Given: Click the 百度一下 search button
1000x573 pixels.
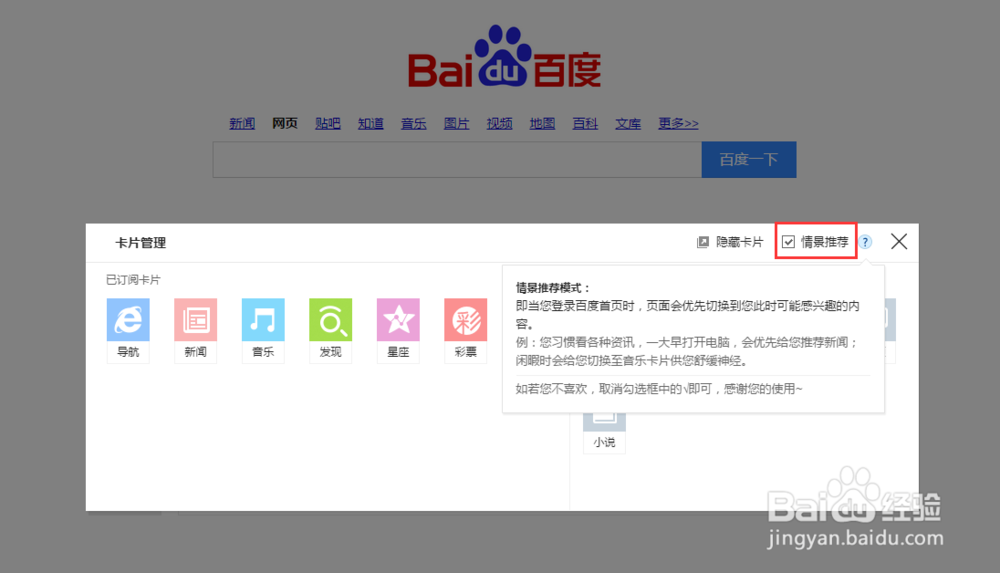Looking at the screenshot, I should tap(749, 160).
